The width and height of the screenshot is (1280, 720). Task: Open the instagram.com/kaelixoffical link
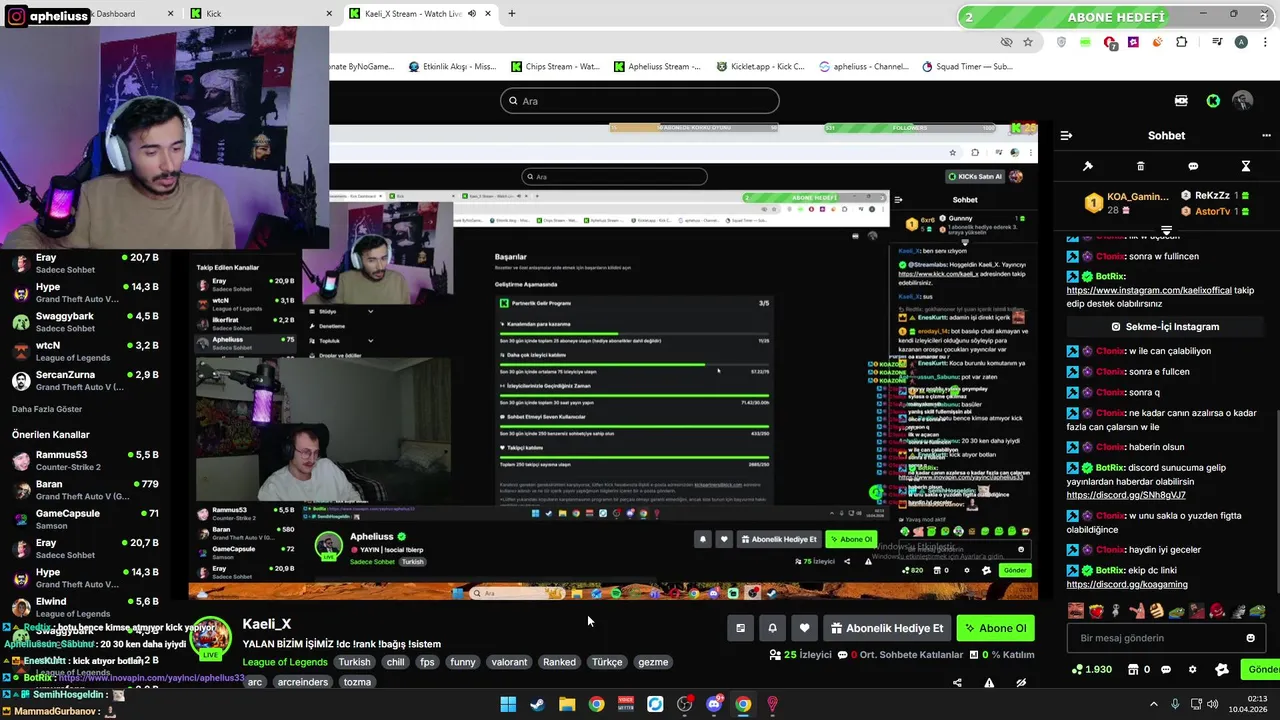[1149, 291]
